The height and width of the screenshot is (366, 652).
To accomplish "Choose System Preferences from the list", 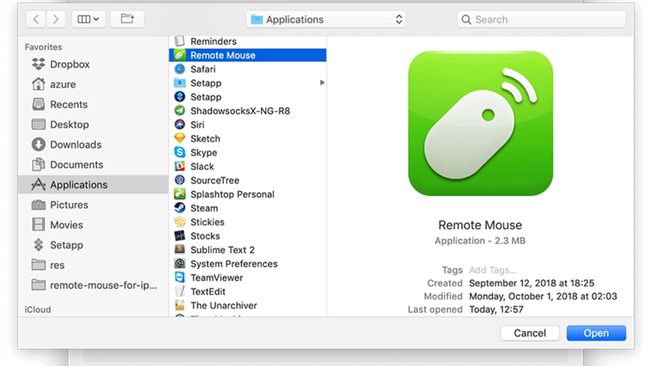I will 247,264.
